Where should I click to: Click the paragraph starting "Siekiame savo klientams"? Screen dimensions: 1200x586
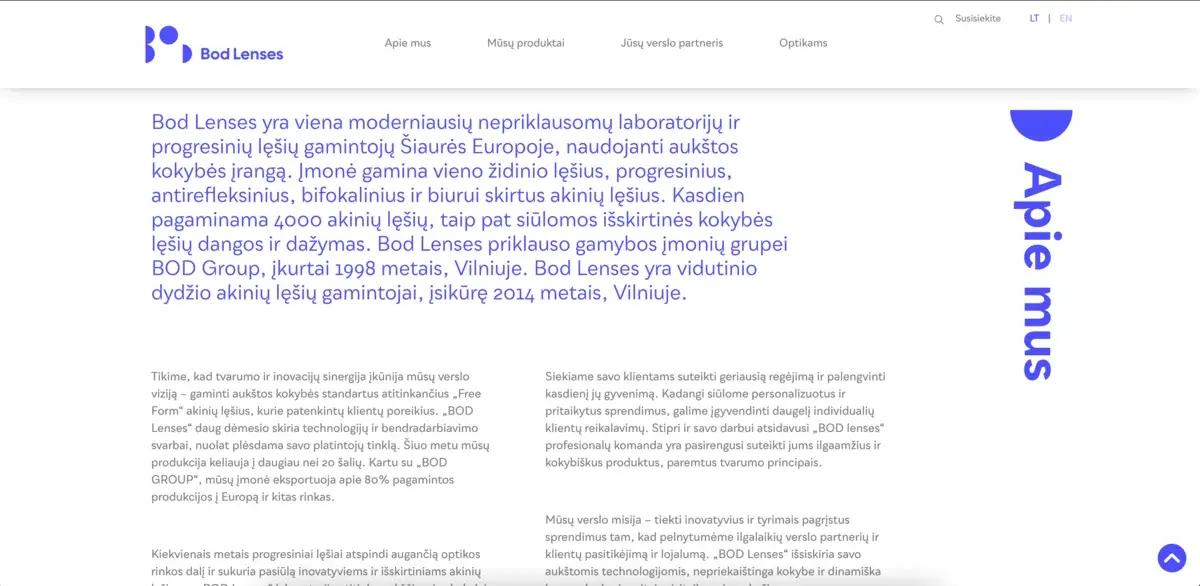[716, 419]
